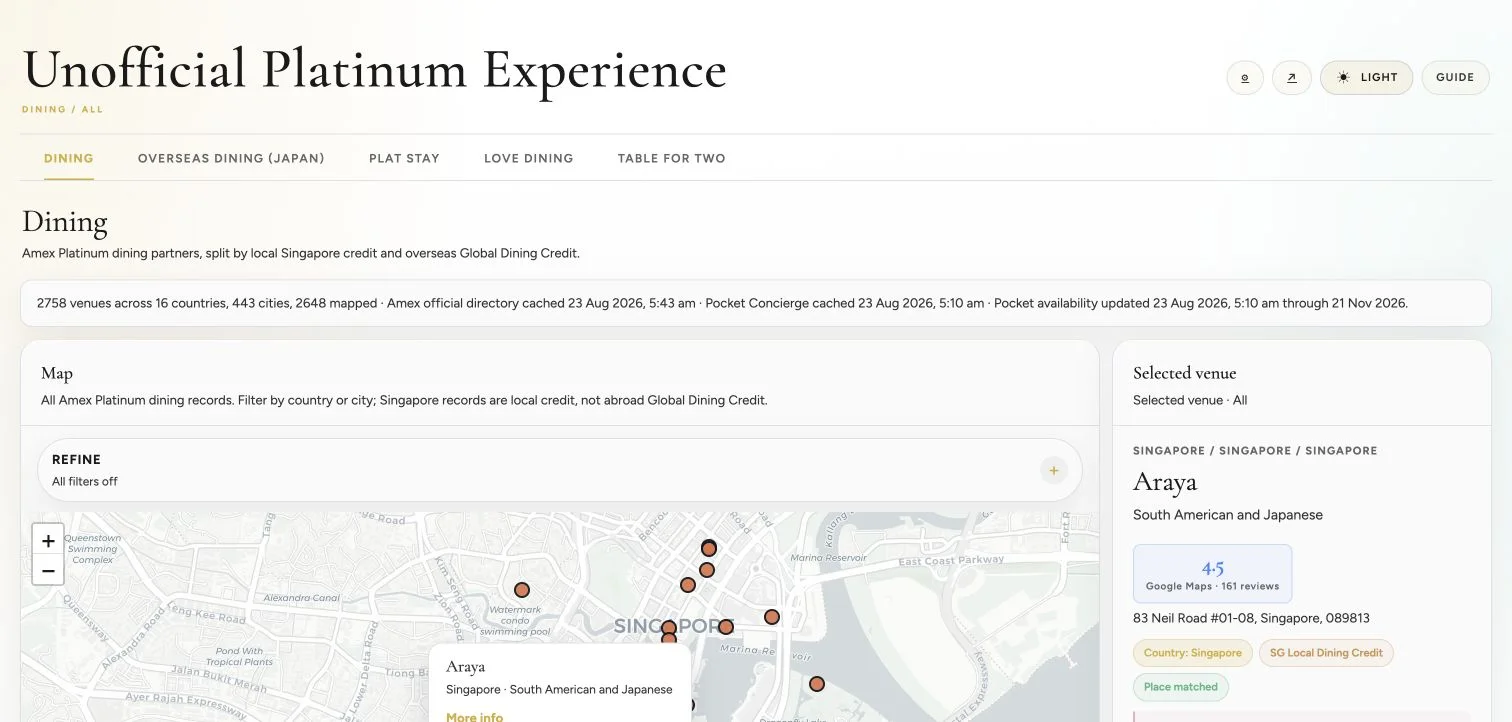Click address 83 Neil Road #01-08
This screenshot has height=722, width=1512.
[1251, 618]
